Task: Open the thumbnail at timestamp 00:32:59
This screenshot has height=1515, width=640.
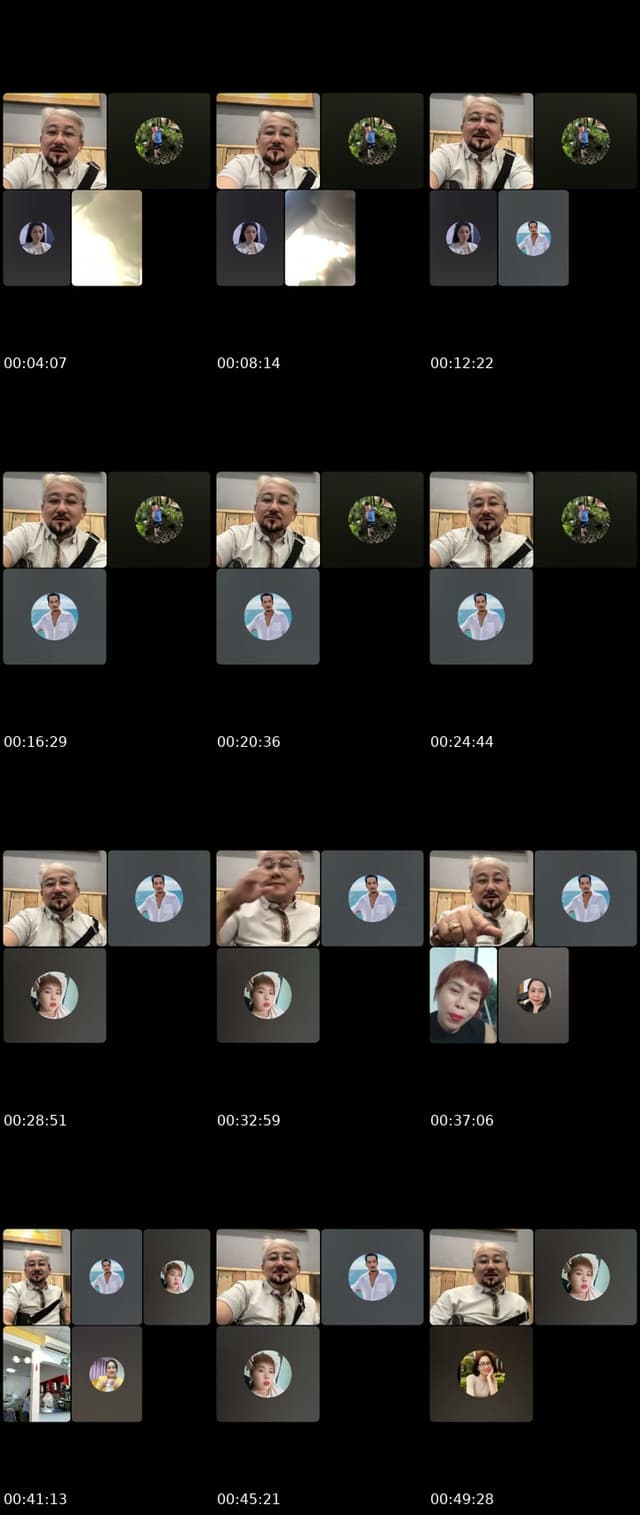Action: point(320,947)
